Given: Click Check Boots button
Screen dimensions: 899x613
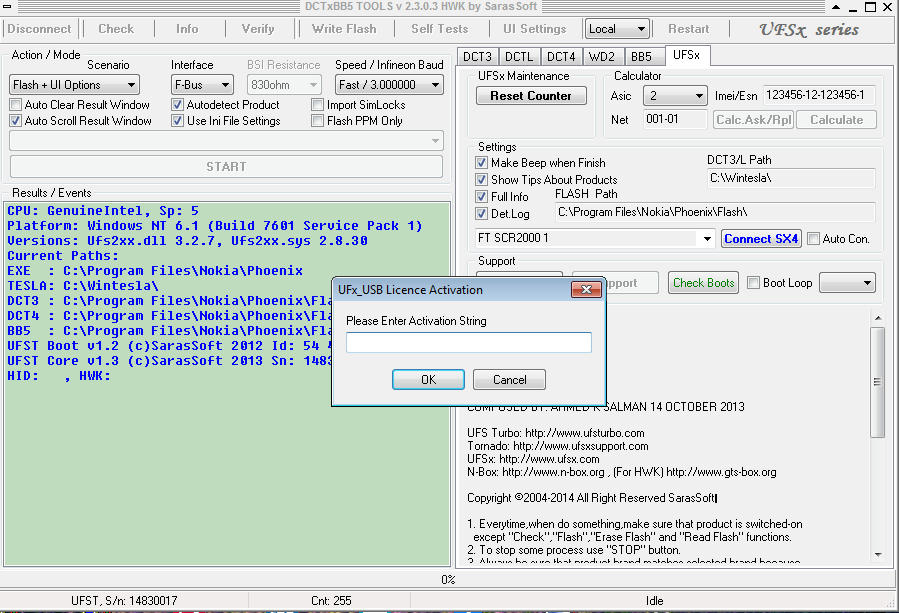Looking at the screenshot, I should coord(703,283).
